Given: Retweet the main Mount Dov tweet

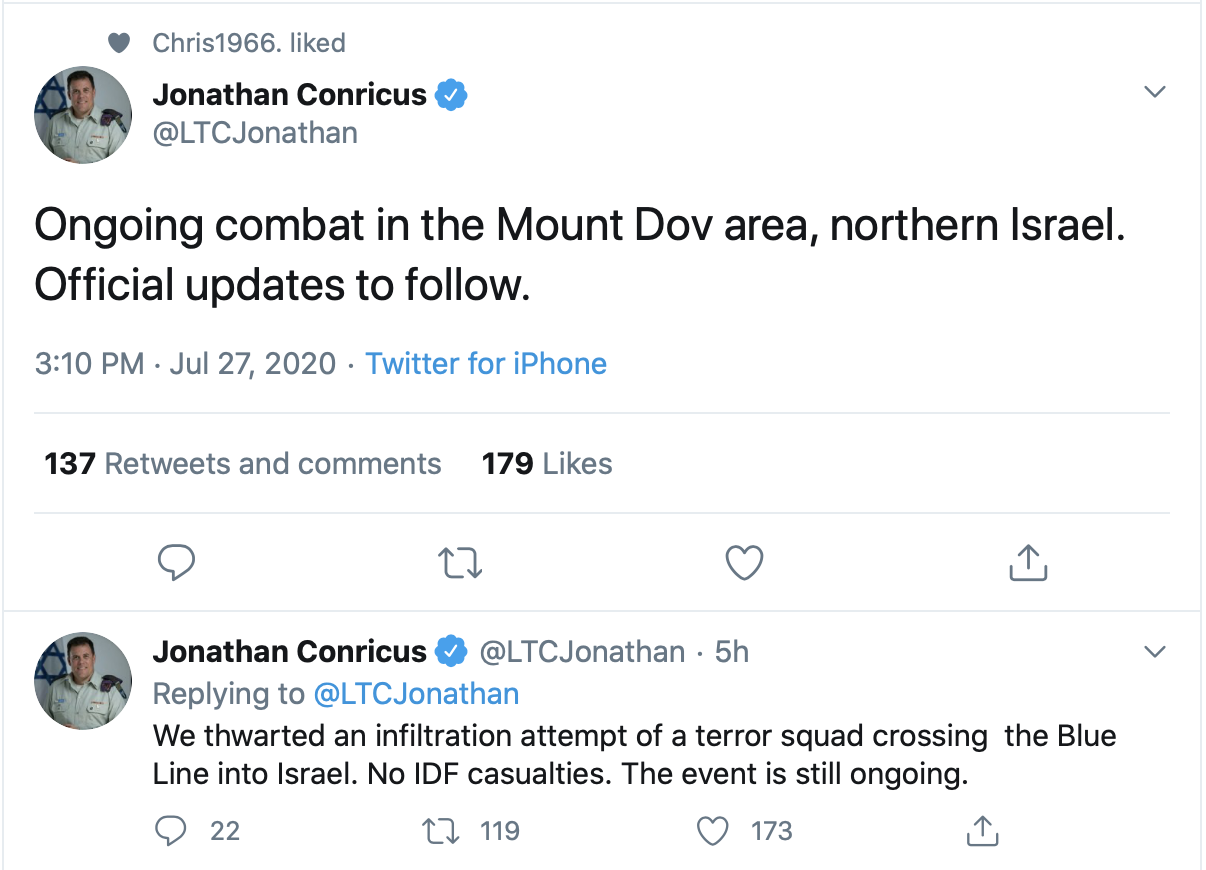Looking at the screenshot, I should 461,563.
